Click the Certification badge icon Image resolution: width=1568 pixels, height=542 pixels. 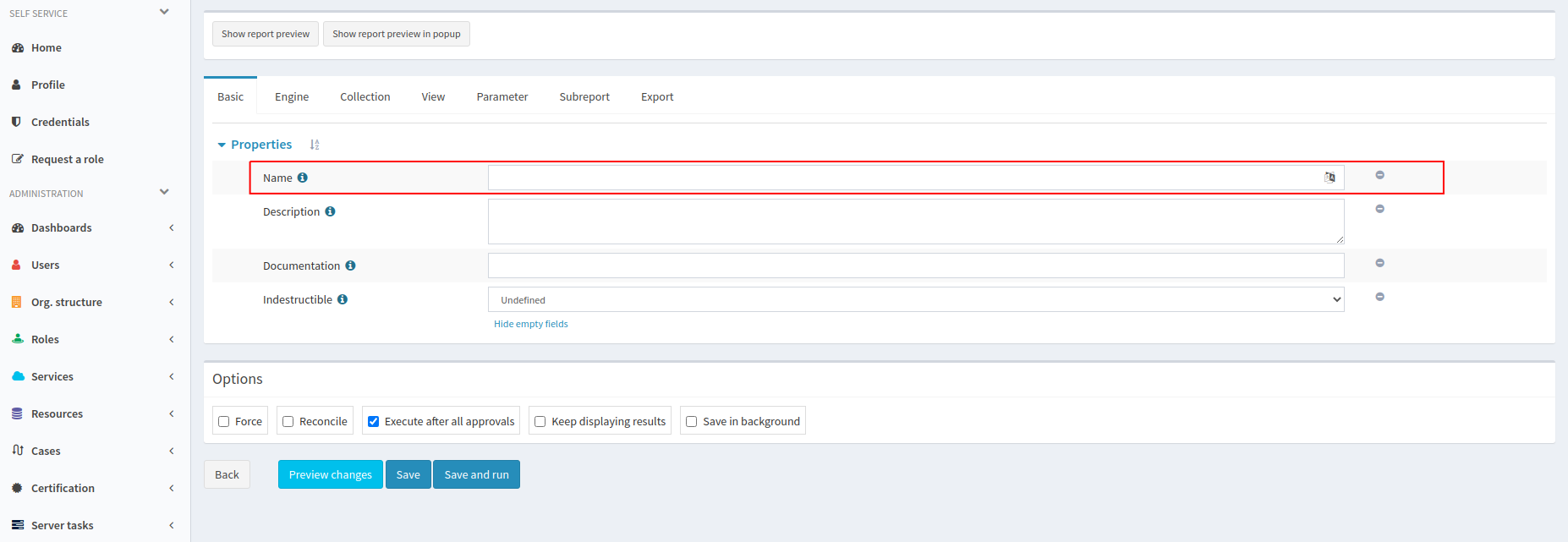(16, 488)
